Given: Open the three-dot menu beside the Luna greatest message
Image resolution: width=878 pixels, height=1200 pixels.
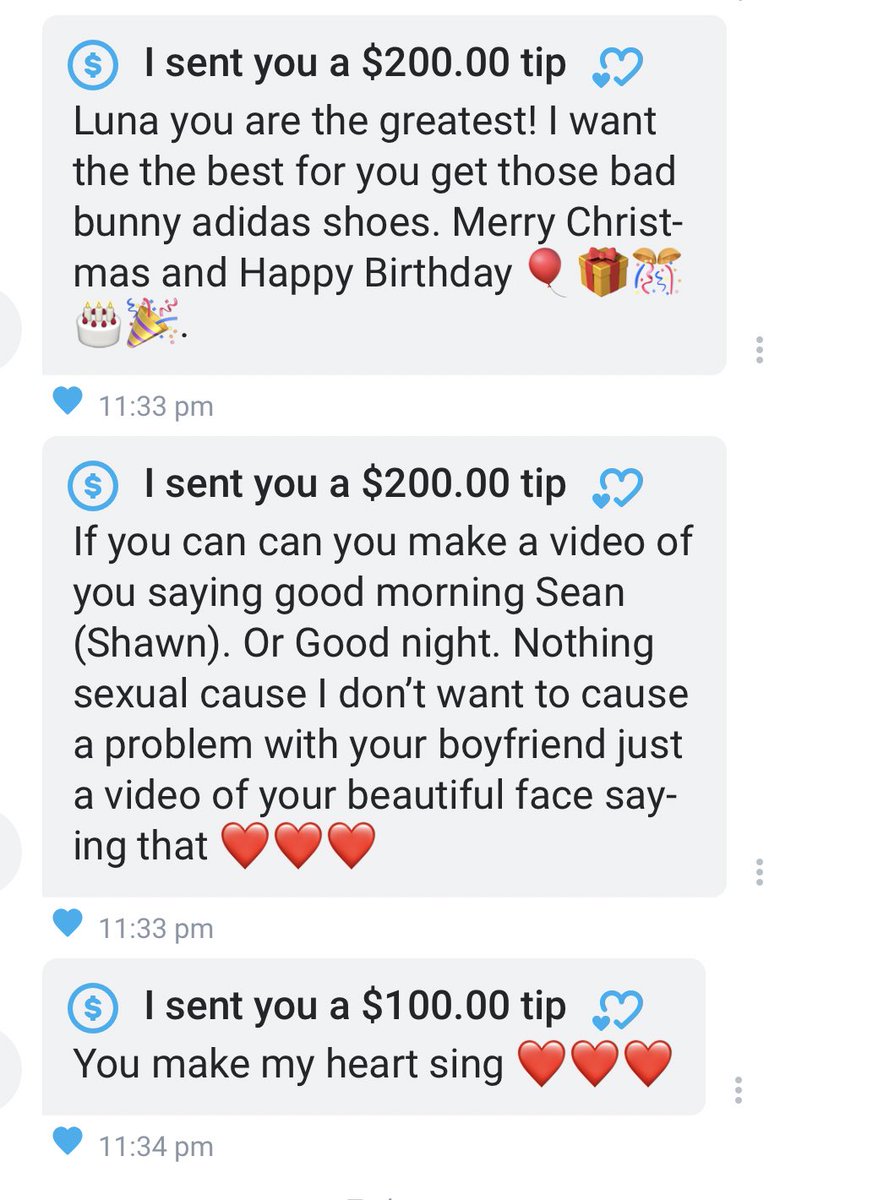Looking at the screenshot, I should pos(760,350).
